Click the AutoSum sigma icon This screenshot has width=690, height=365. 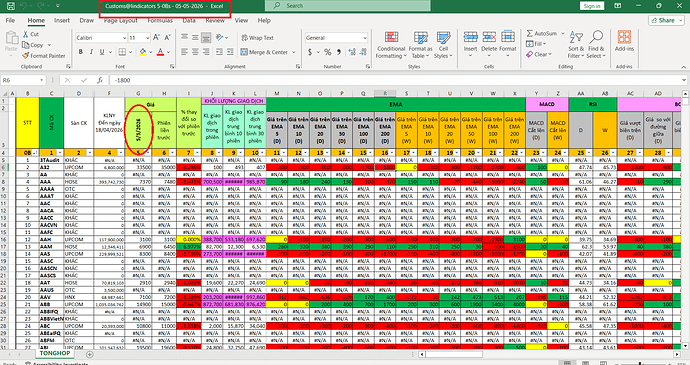(x=530, y=33)
